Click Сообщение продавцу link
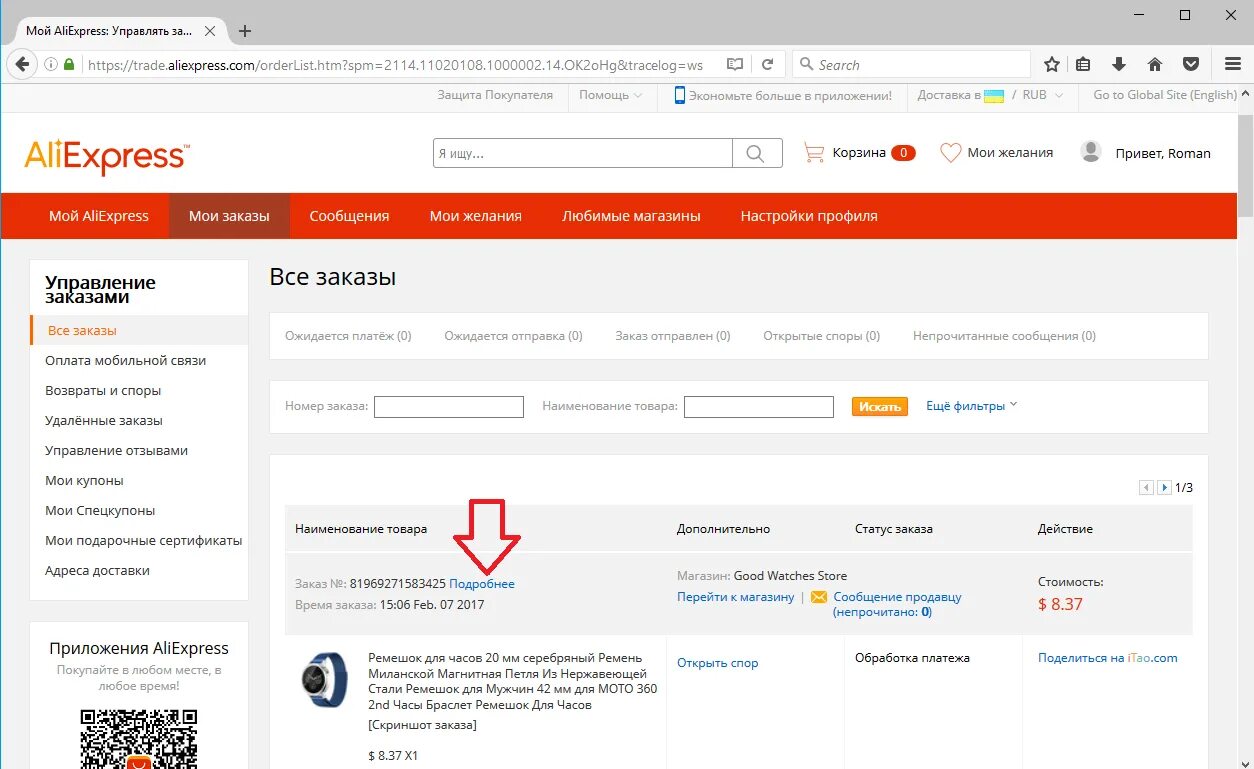This screenshot has height=769, width=1254. tap(897, 597)
